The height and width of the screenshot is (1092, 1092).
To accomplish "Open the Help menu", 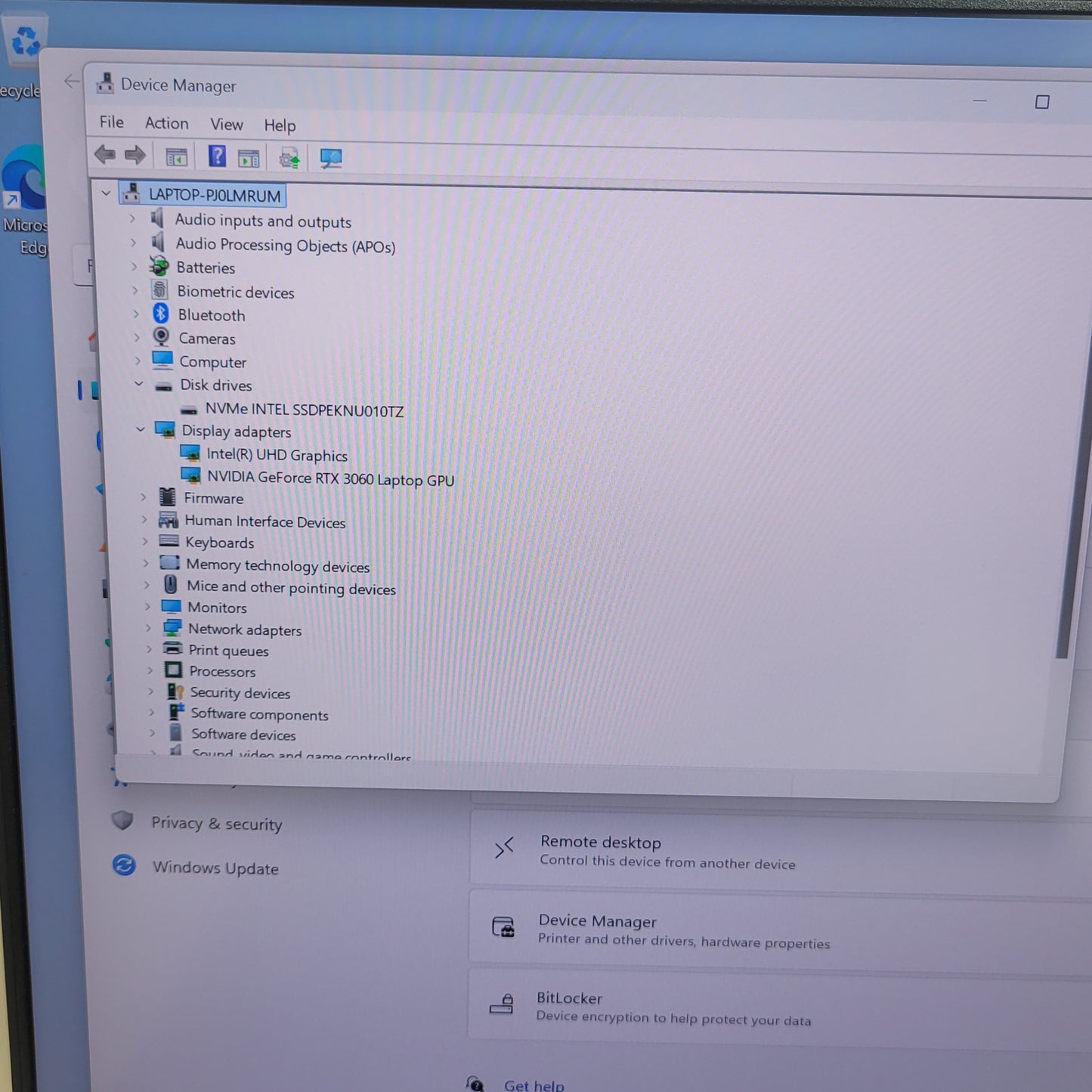I will point(279,125).
